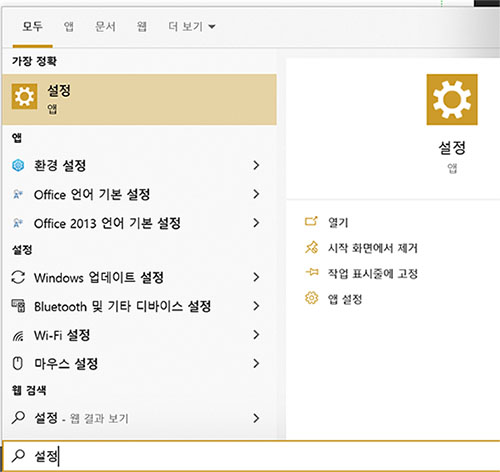Switch to the 문서 tab

[x=105, y=26]
